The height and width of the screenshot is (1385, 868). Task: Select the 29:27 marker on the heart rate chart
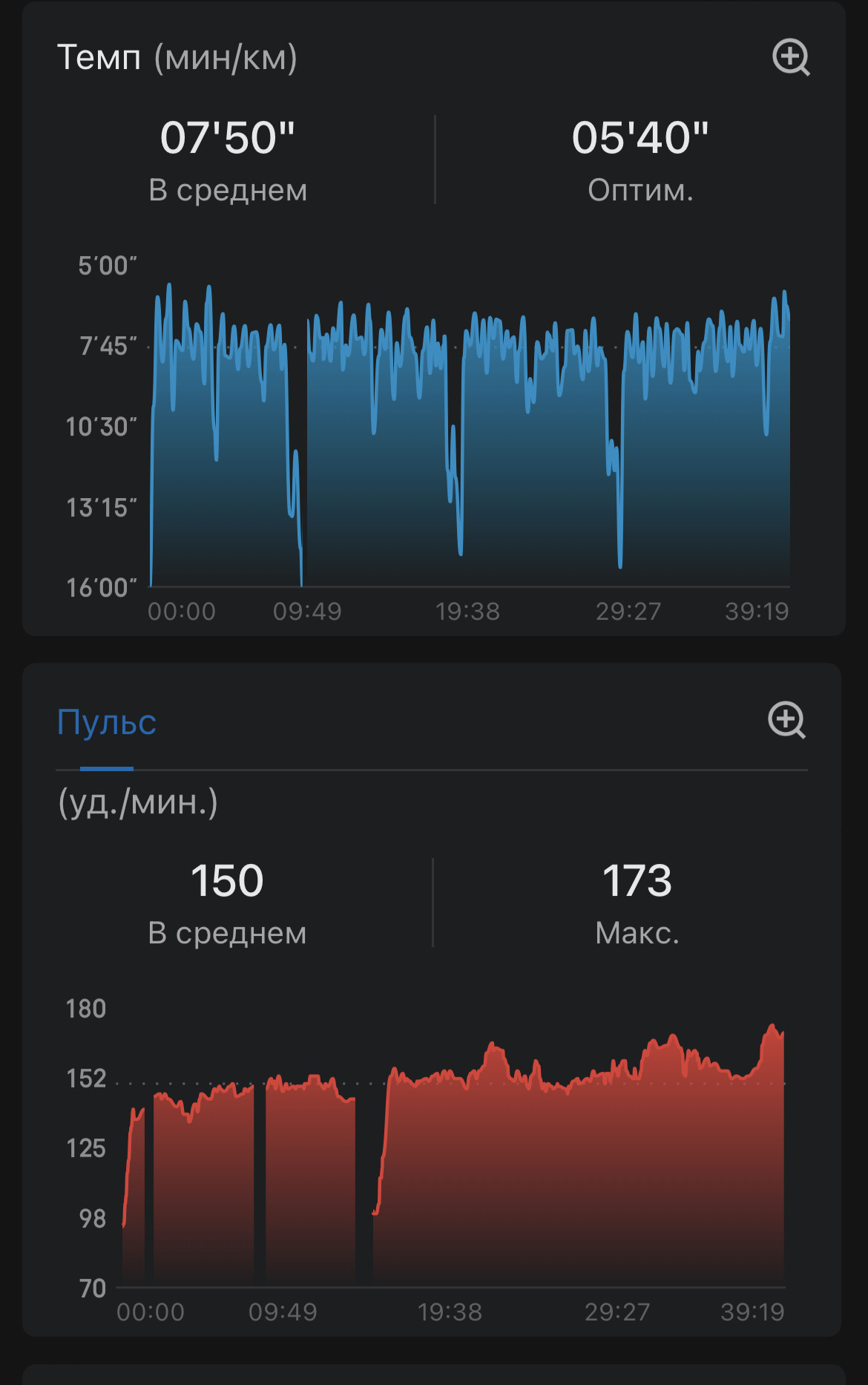tap(617, 1312)
